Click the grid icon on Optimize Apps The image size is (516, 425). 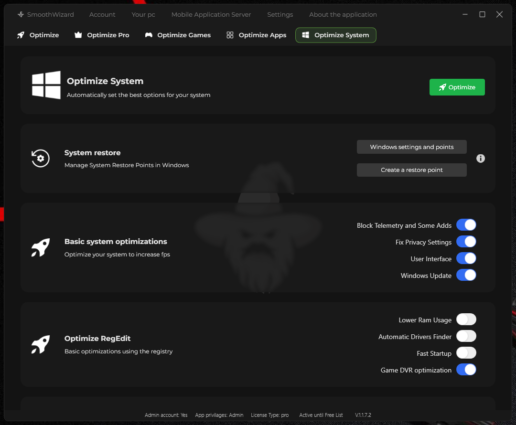click(x=230, y=35)
